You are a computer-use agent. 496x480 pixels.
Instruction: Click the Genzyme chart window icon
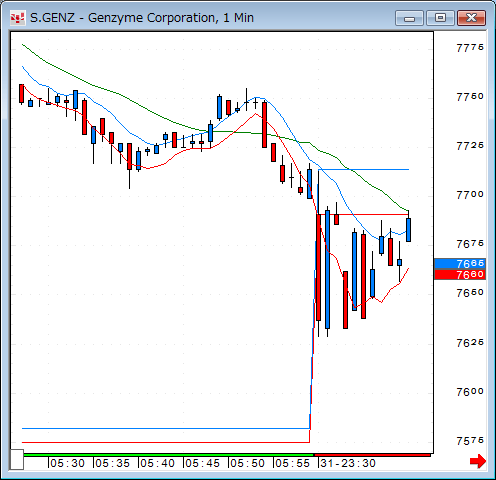17,18
